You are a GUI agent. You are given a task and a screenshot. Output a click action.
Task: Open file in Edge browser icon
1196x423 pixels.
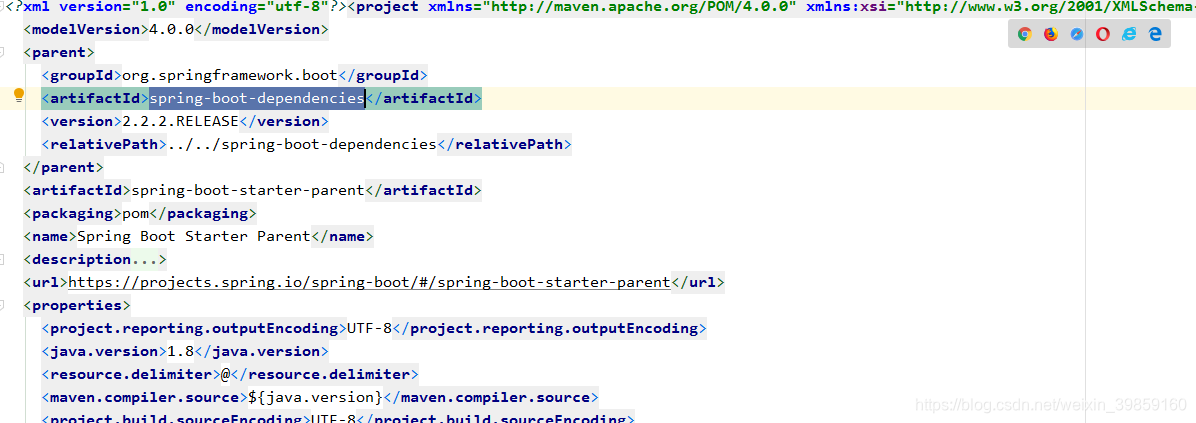[x=1155, y=34]
